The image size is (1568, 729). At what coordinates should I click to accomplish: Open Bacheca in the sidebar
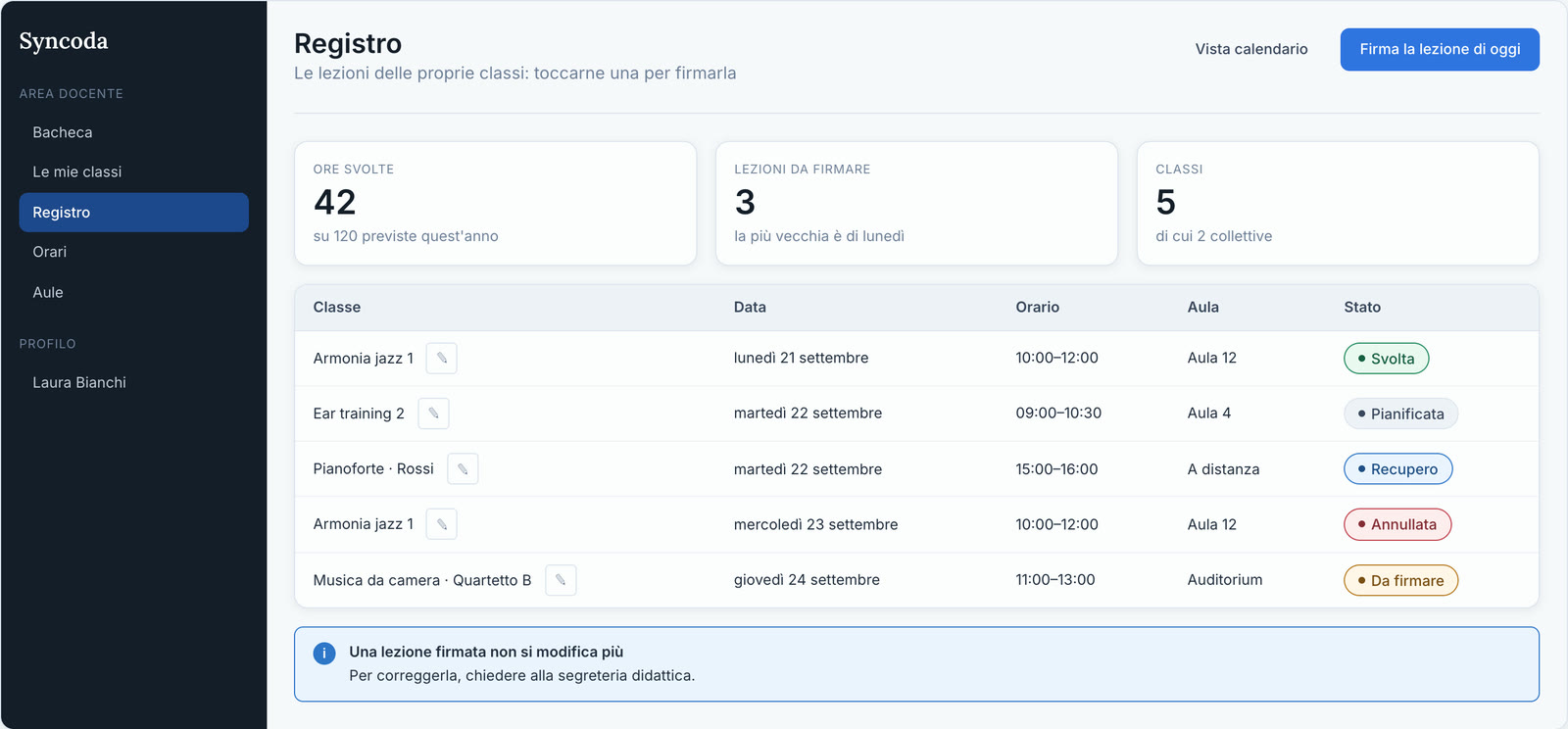click(x=134, y=132)
